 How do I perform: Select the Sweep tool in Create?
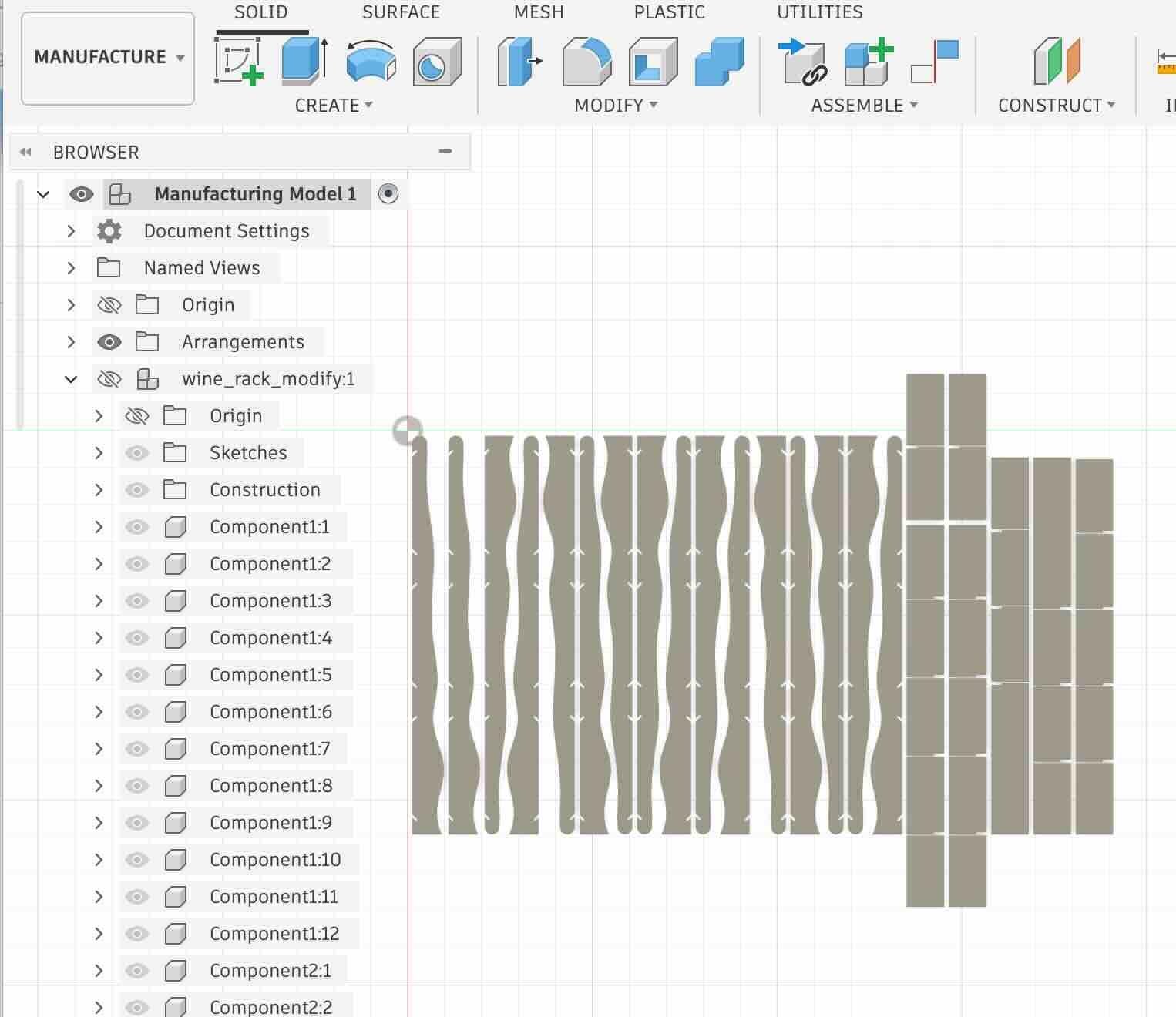tap(371, 60)
